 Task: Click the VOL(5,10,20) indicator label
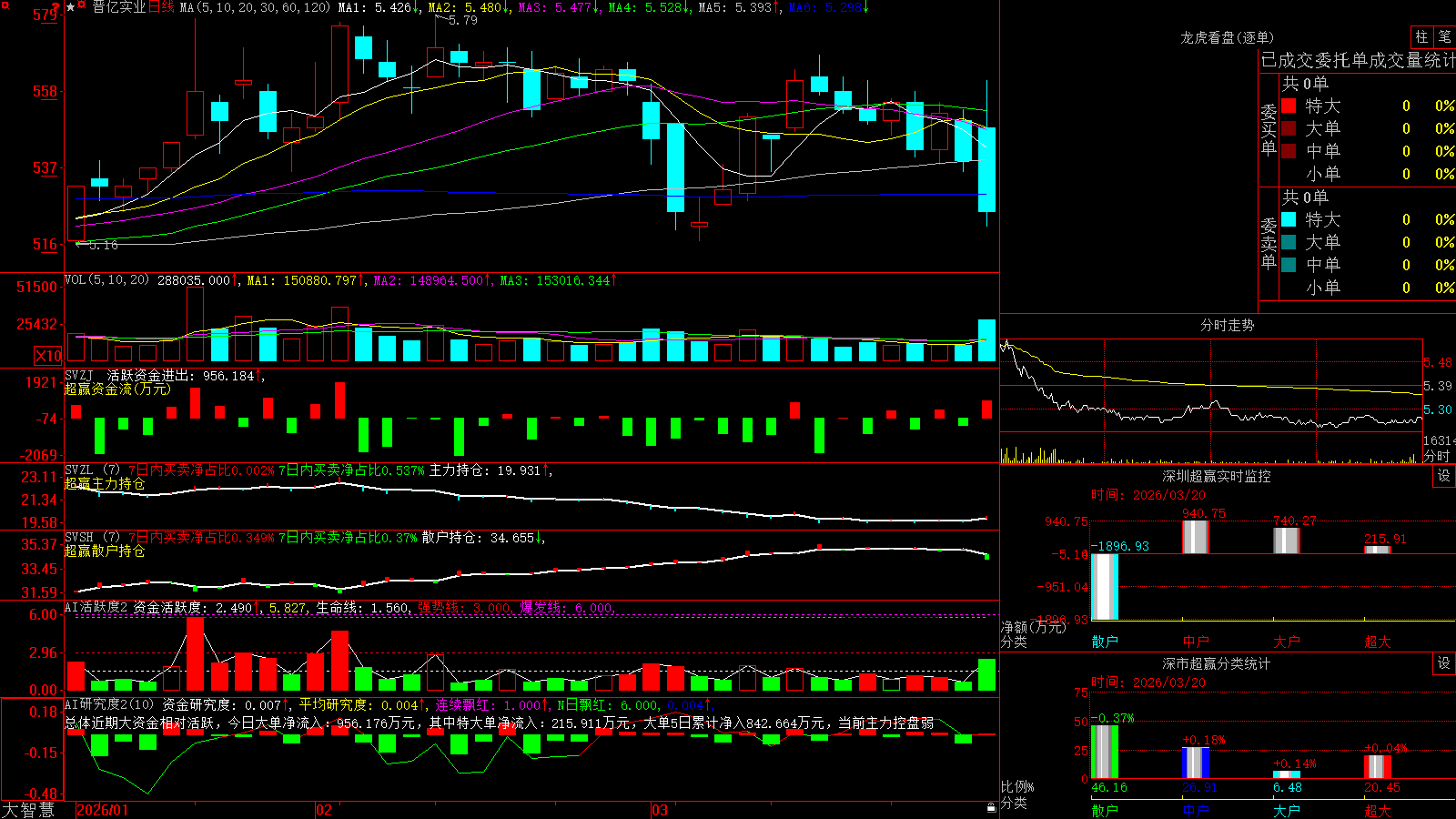pyautogui.click(x=106, y=279)
